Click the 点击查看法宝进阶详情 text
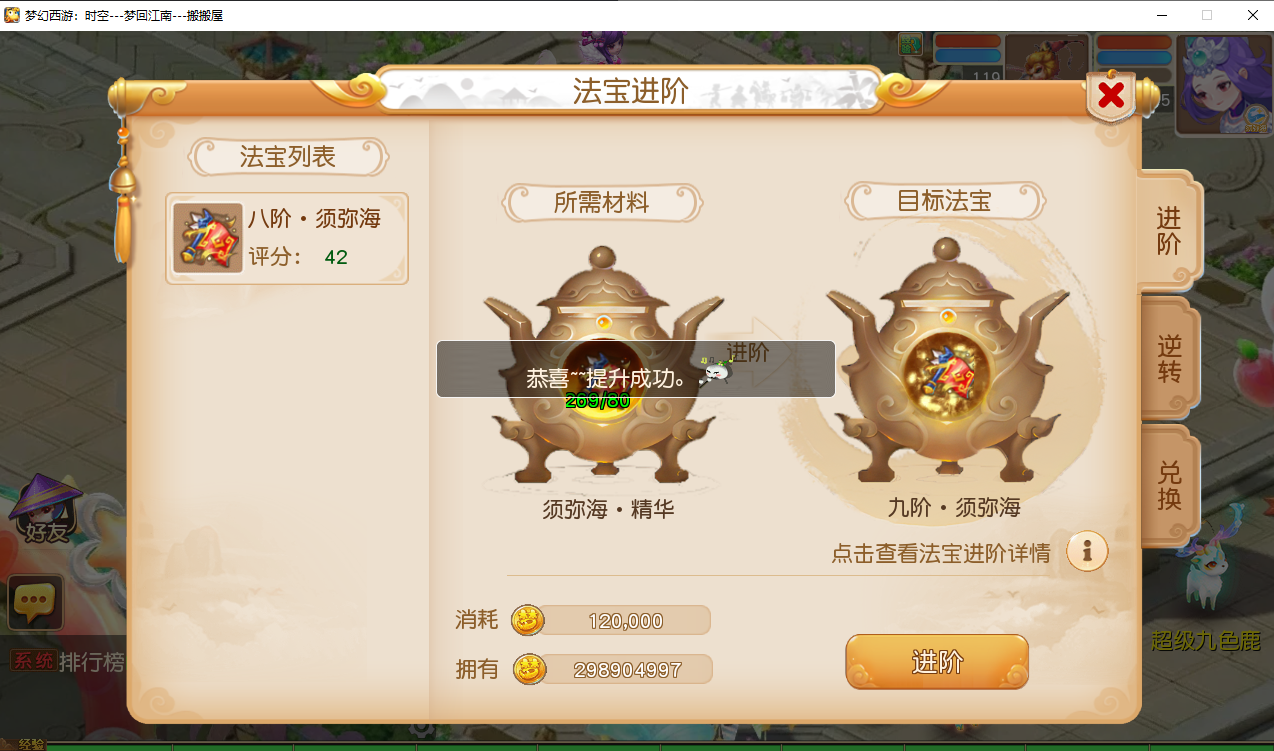 (940, 553)
